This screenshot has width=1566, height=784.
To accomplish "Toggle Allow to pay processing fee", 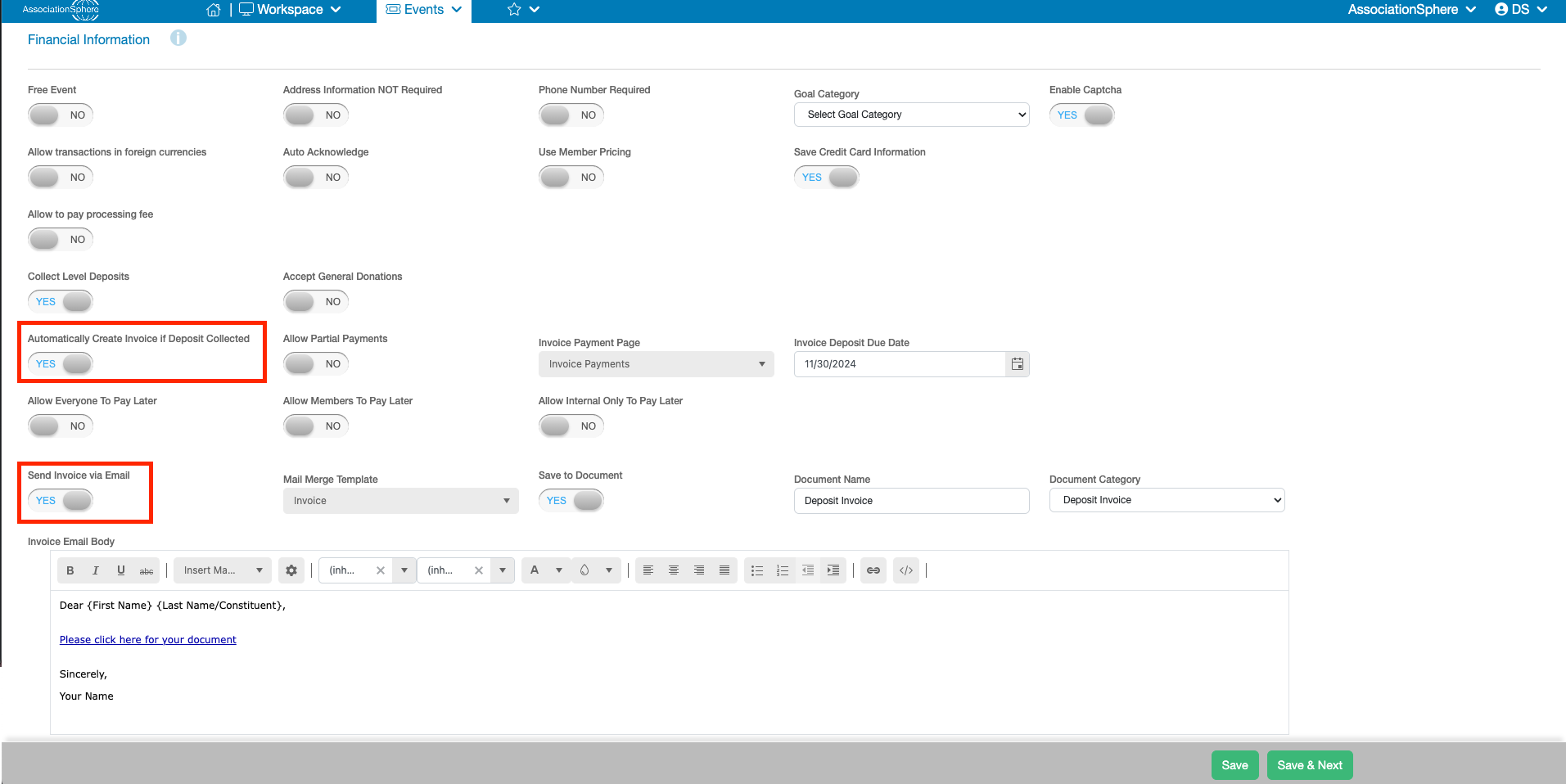I will tap(61, 240).
